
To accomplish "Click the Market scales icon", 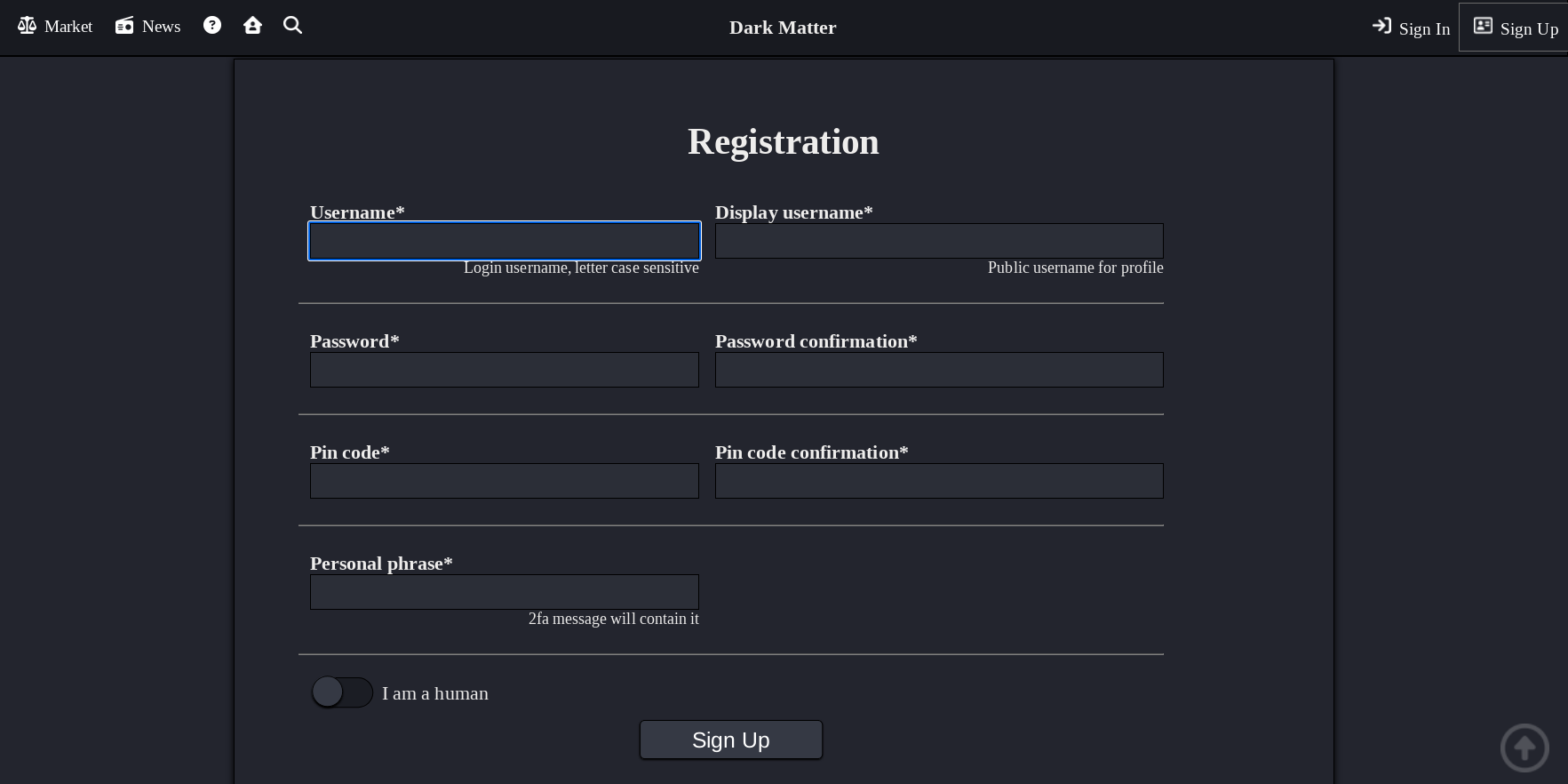I will (x=27, y=26).
